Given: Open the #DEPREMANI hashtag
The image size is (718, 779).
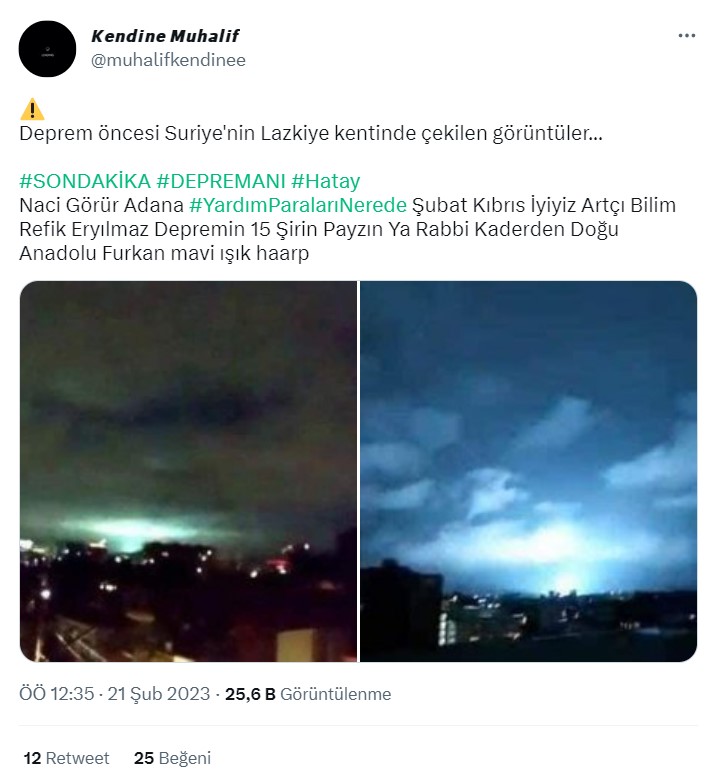Looking at the screenshot, I should (x=221, y=181).
